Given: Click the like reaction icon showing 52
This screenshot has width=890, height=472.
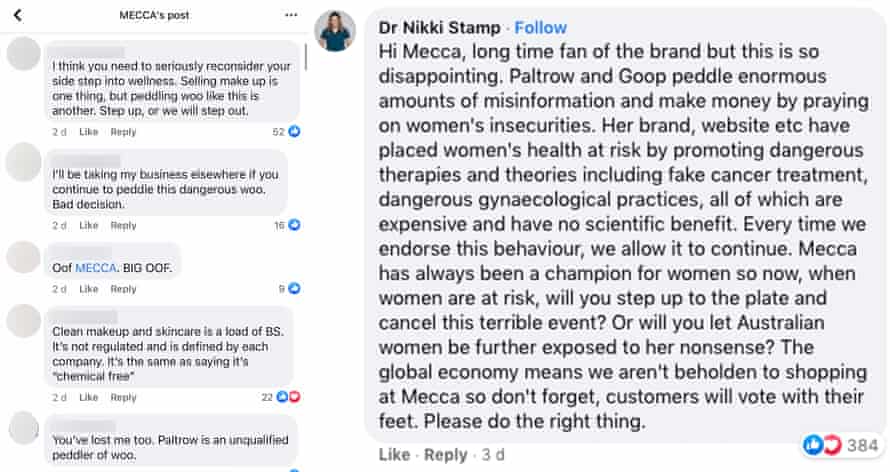Looking at the screenshot, I should coord(294,131).
